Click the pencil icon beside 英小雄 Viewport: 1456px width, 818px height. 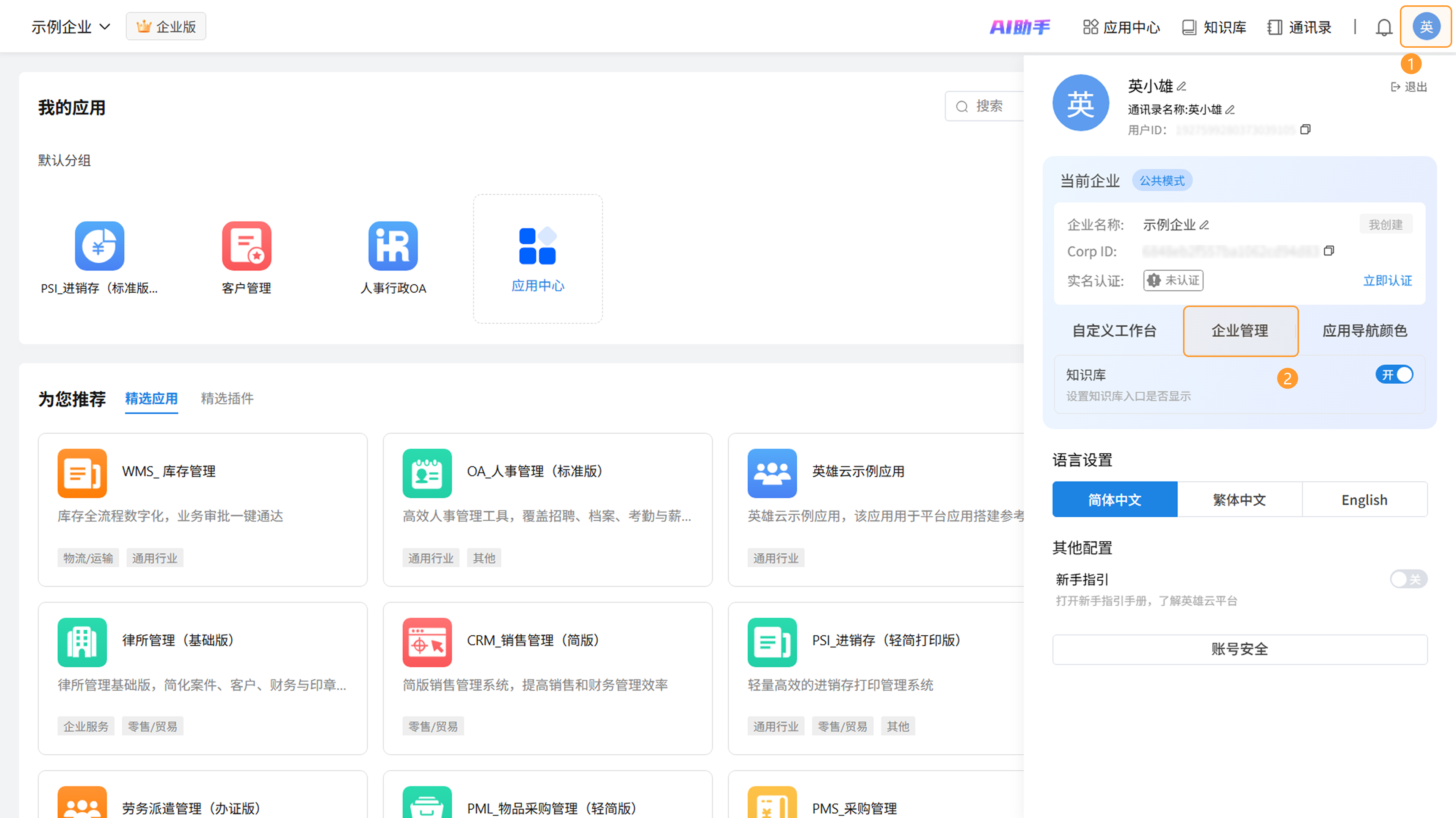click(1181, 86)
